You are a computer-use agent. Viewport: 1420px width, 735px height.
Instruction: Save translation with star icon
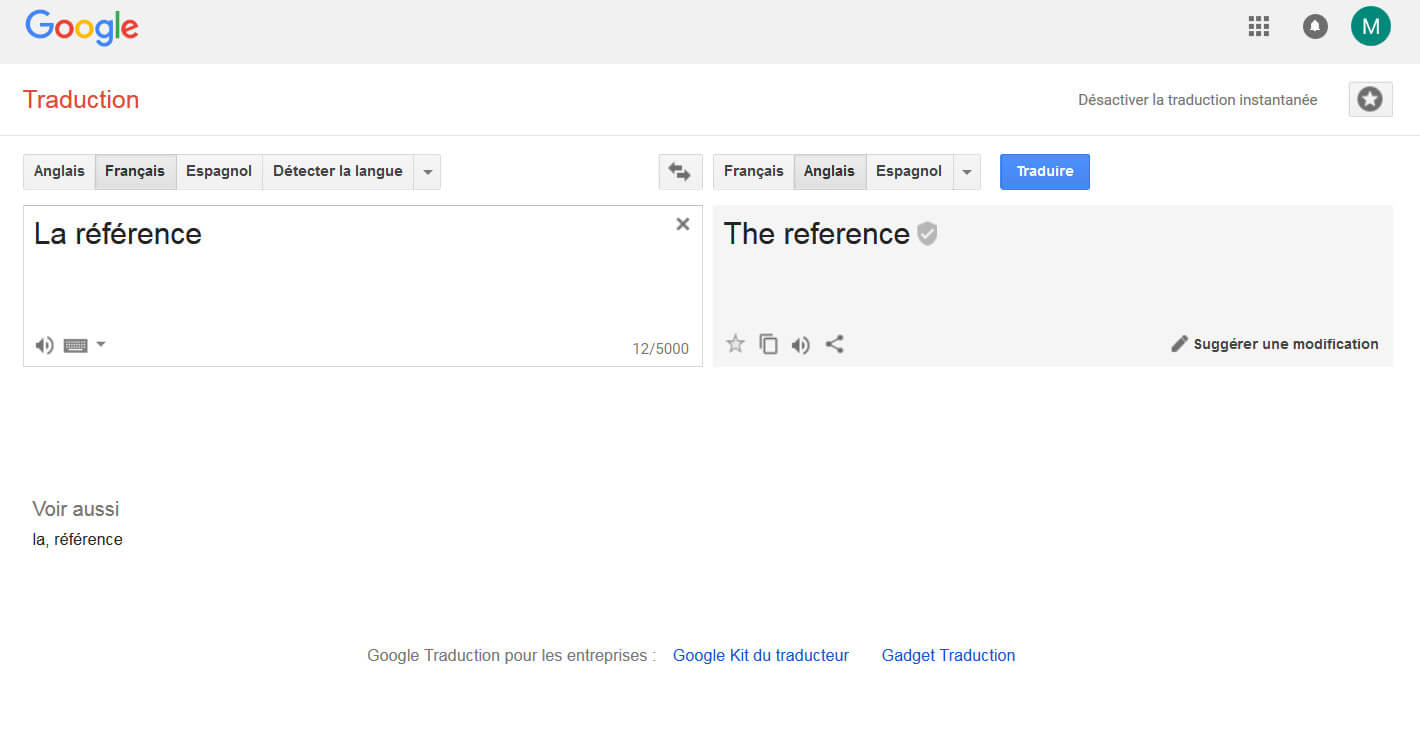(735, 344)
